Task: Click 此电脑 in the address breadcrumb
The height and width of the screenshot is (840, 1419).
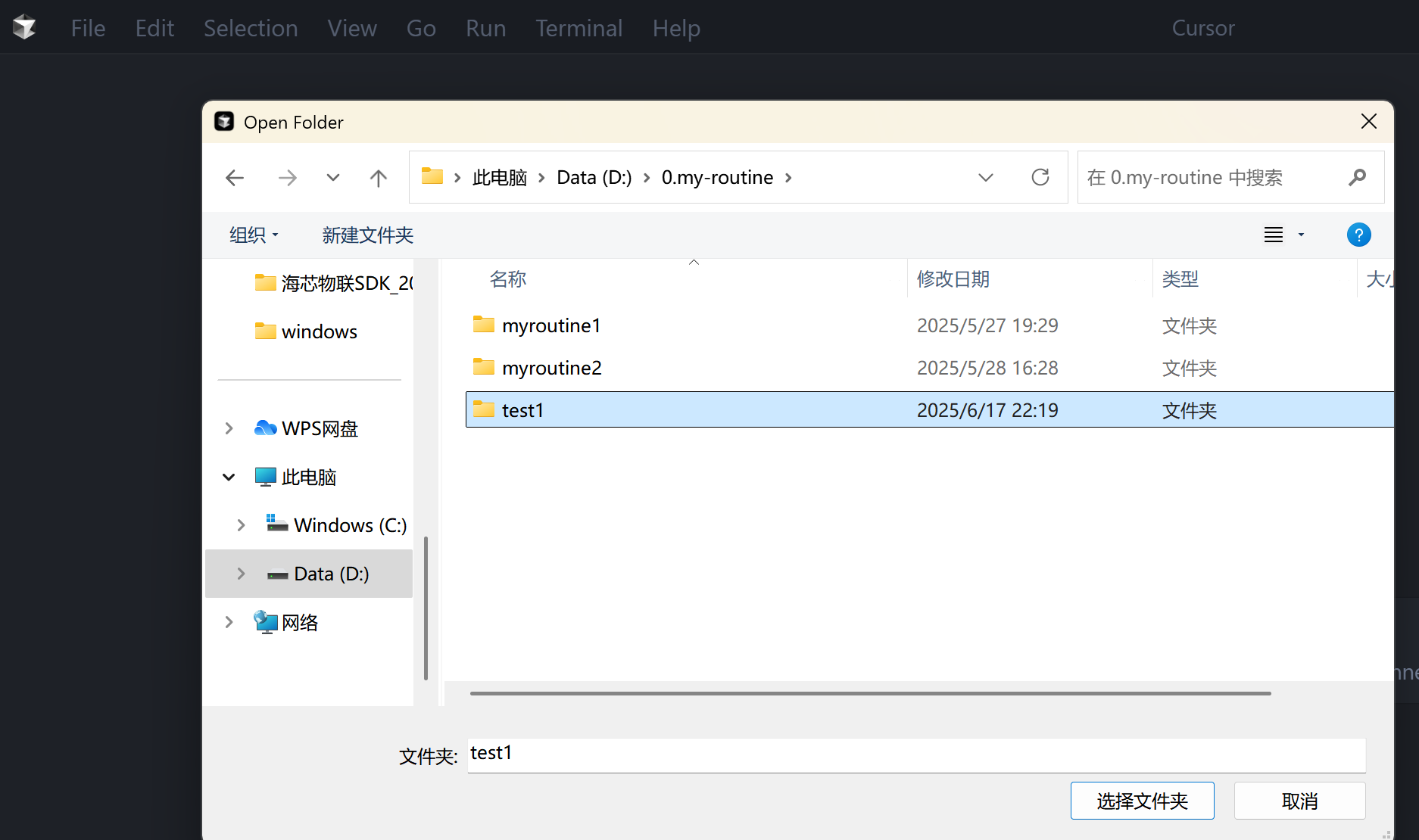Action: tap(500, 178)
